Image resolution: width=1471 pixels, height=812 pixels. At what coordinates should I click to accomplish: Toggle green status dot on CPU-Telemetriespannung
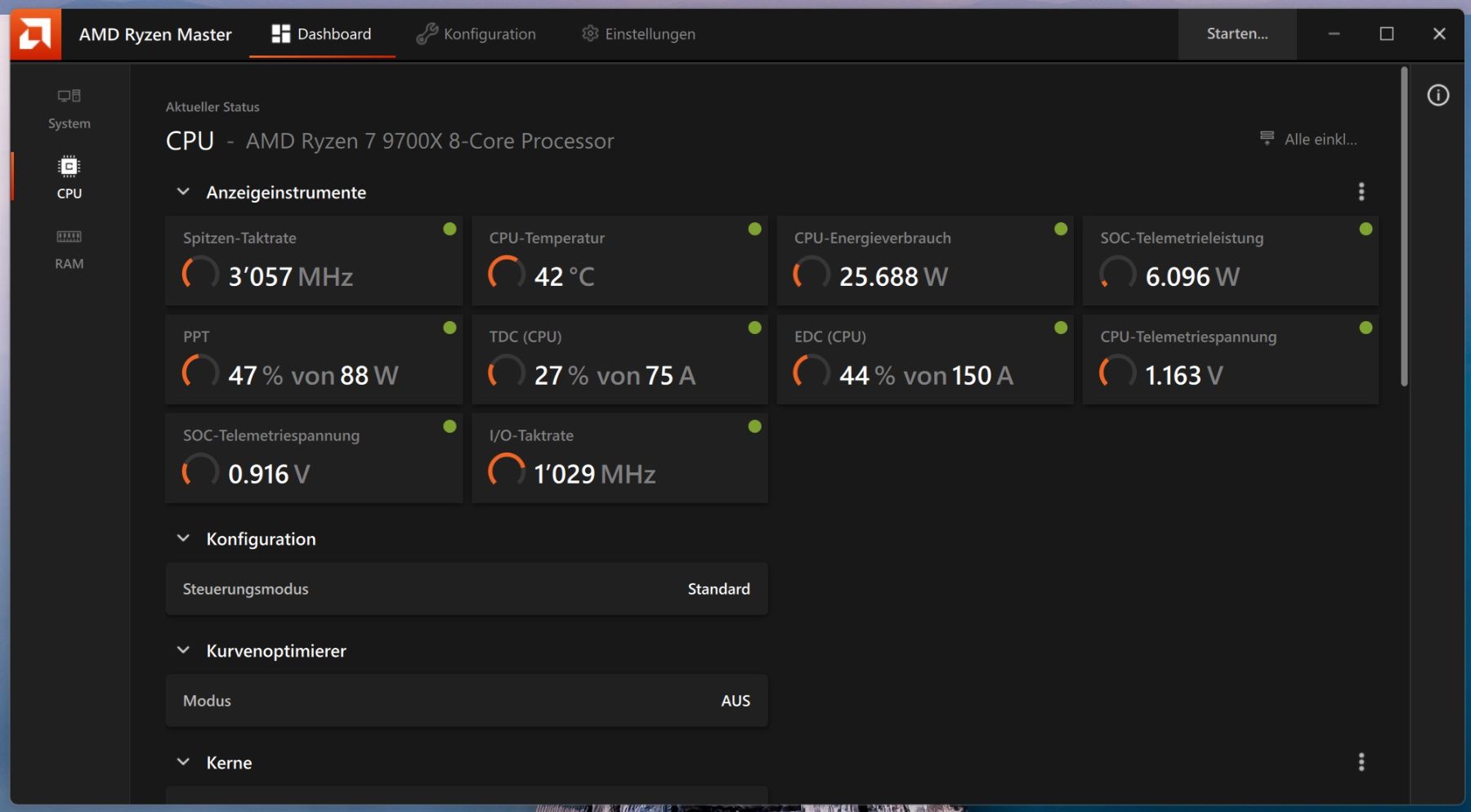click(x=1366, y=328)
